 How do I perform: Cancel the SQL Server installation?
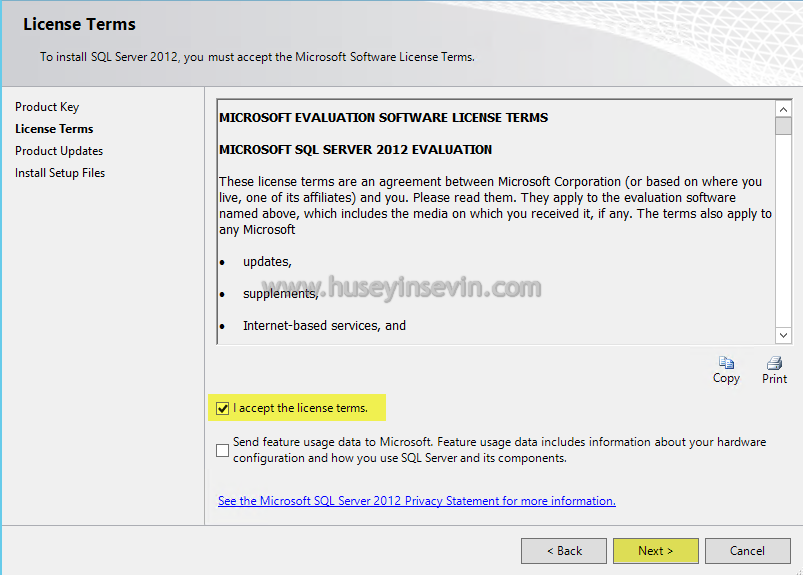tap(748, 551)
